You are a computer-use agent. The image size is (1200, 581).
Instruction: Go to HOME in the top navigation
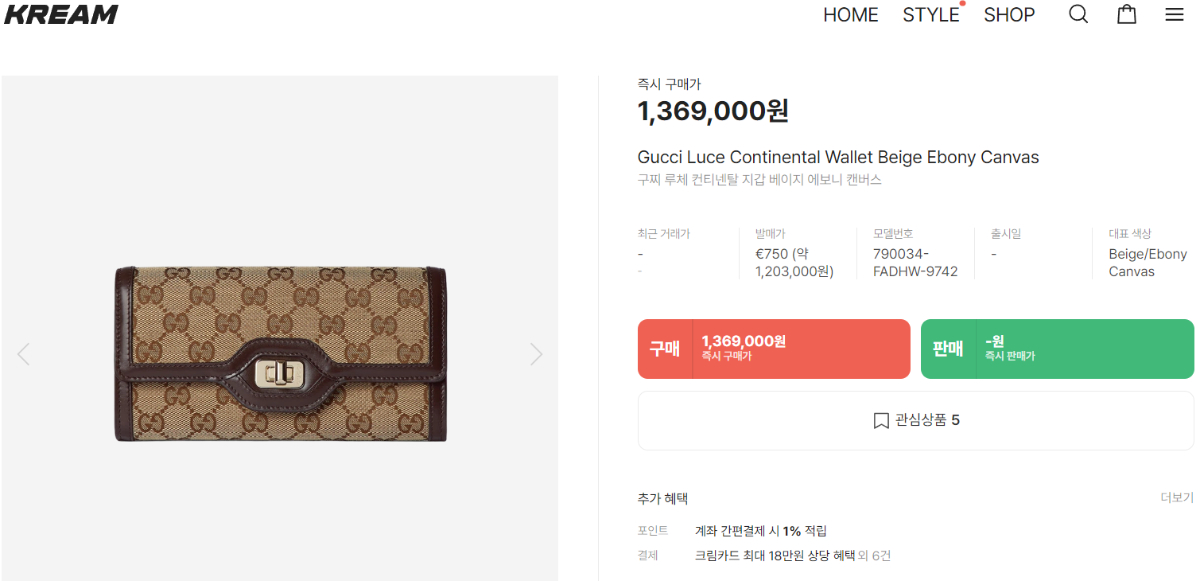[x=850, y=15]
